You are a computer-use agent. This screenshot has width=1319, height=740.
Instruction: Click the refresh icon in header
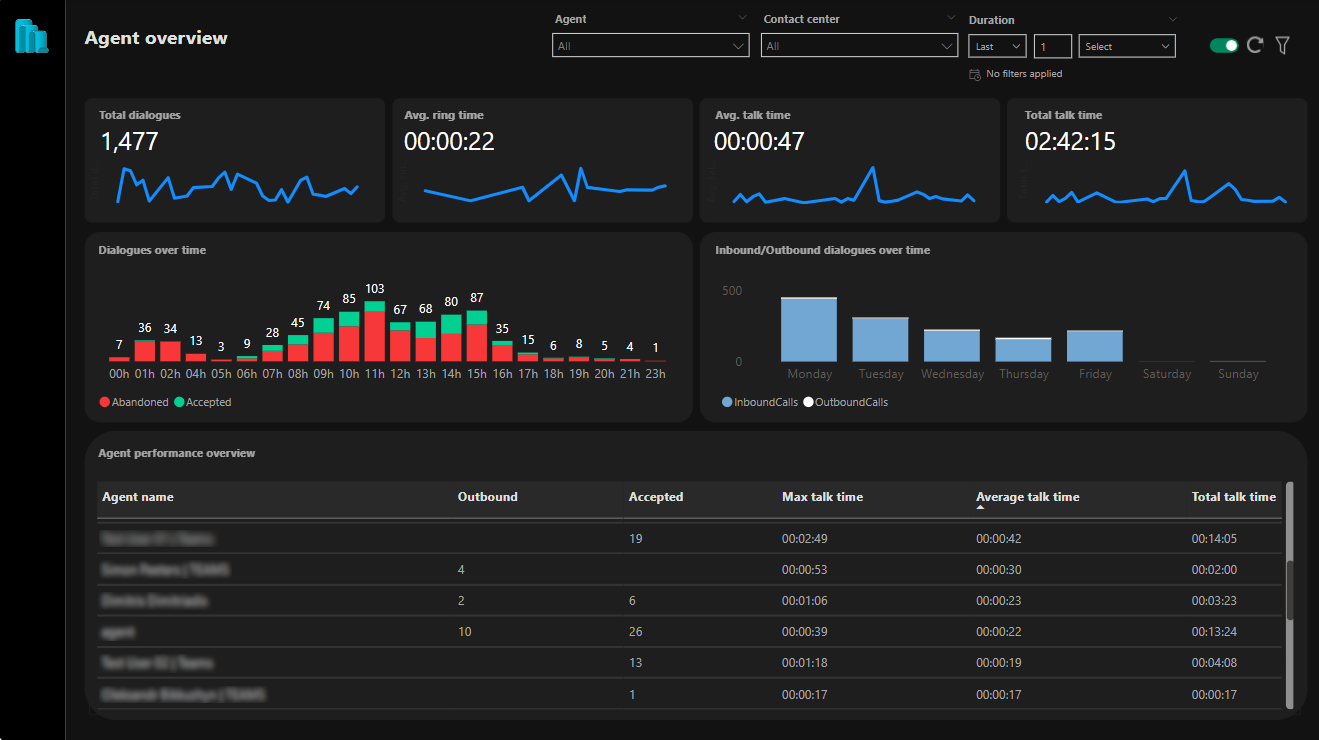click(x=1255, y=45)
